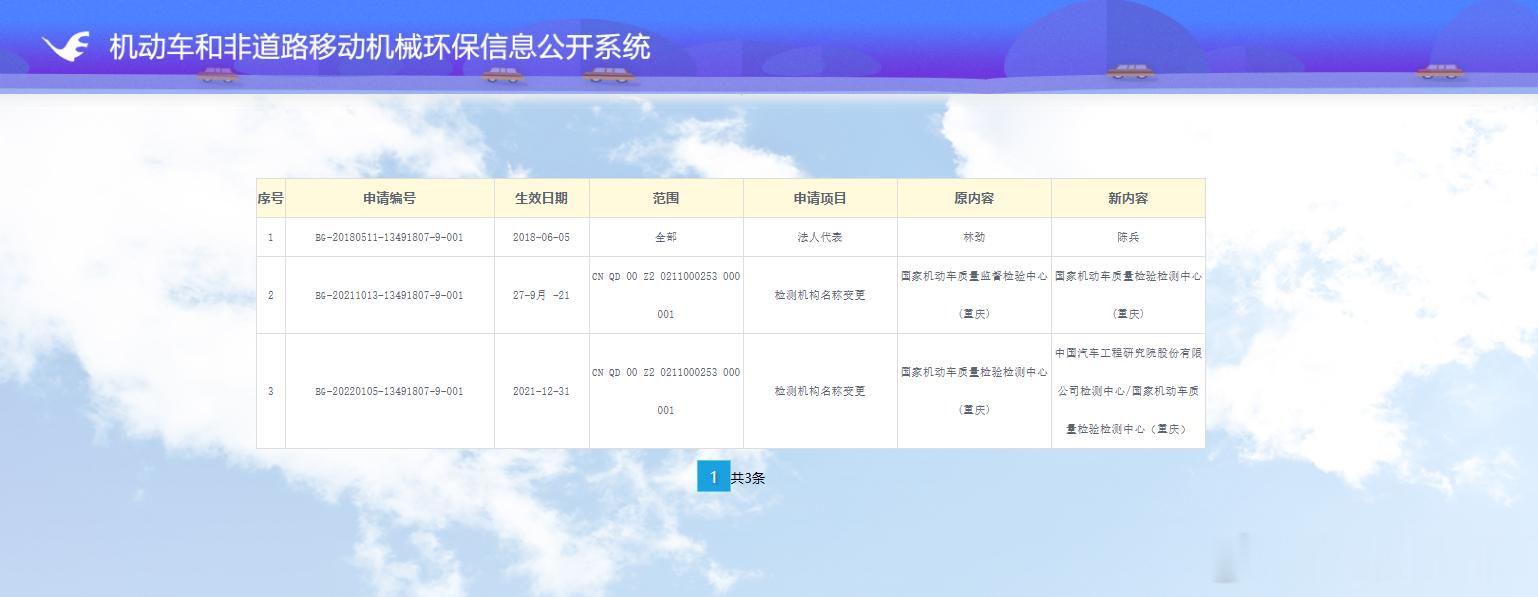Click the bird logo icon in header

[x=65, y=47]
